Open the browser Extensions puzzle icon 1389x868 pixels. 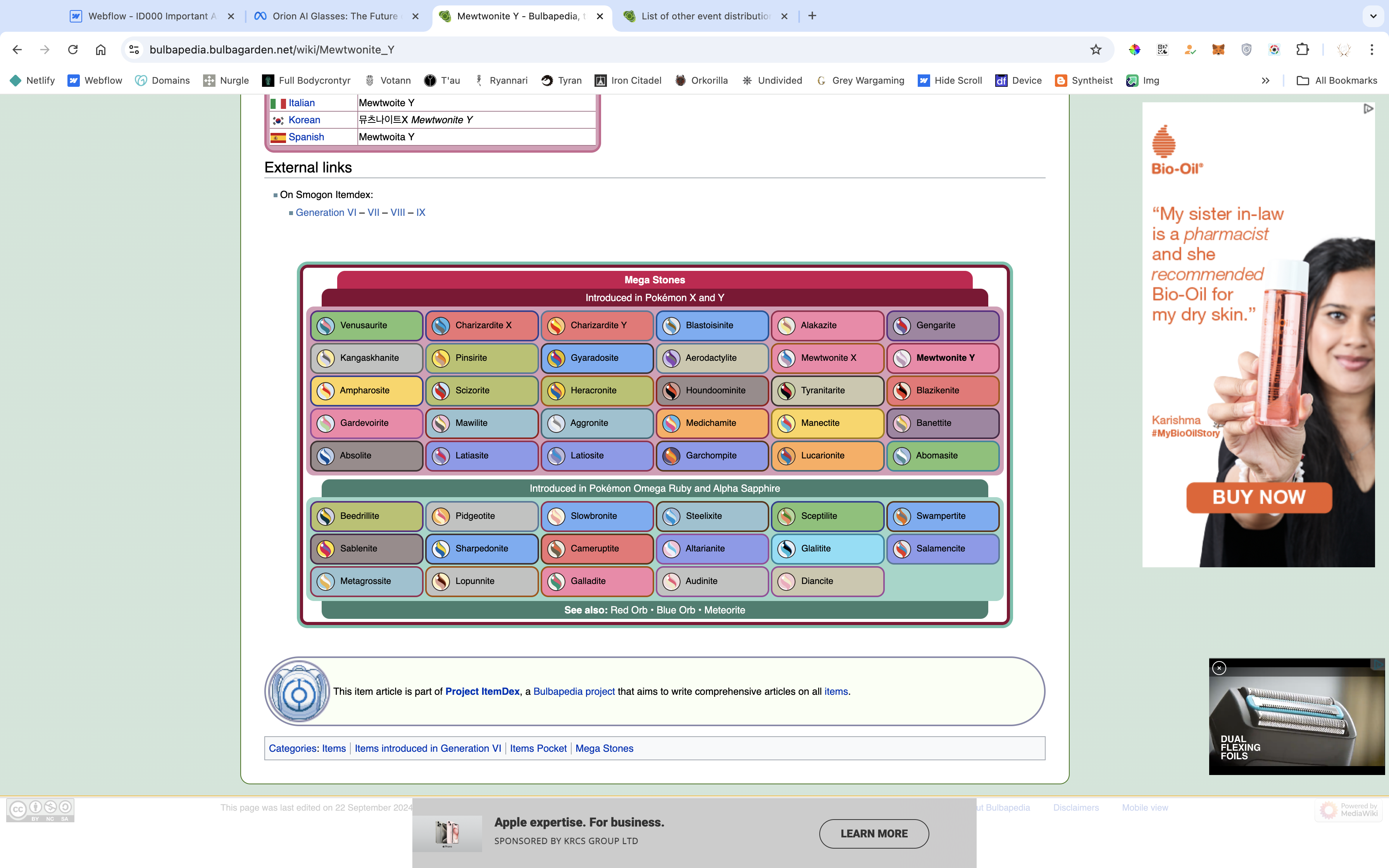1302,49
